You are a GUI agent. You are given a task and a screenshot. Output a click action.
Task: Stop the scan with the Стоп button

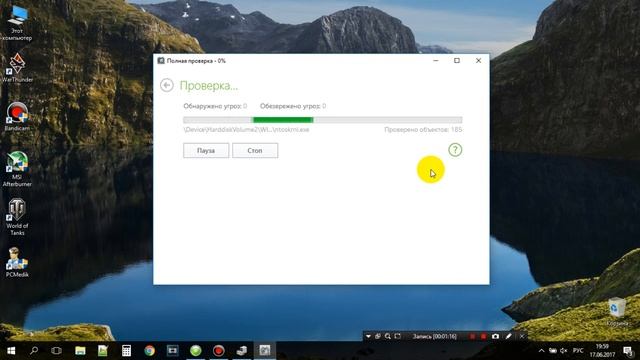coord(255,151)
